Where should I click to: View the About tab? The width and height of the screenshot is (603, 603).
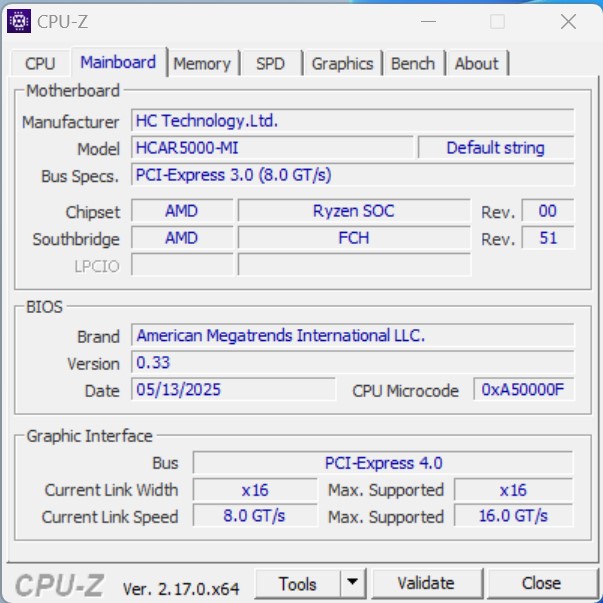[476, 63]
